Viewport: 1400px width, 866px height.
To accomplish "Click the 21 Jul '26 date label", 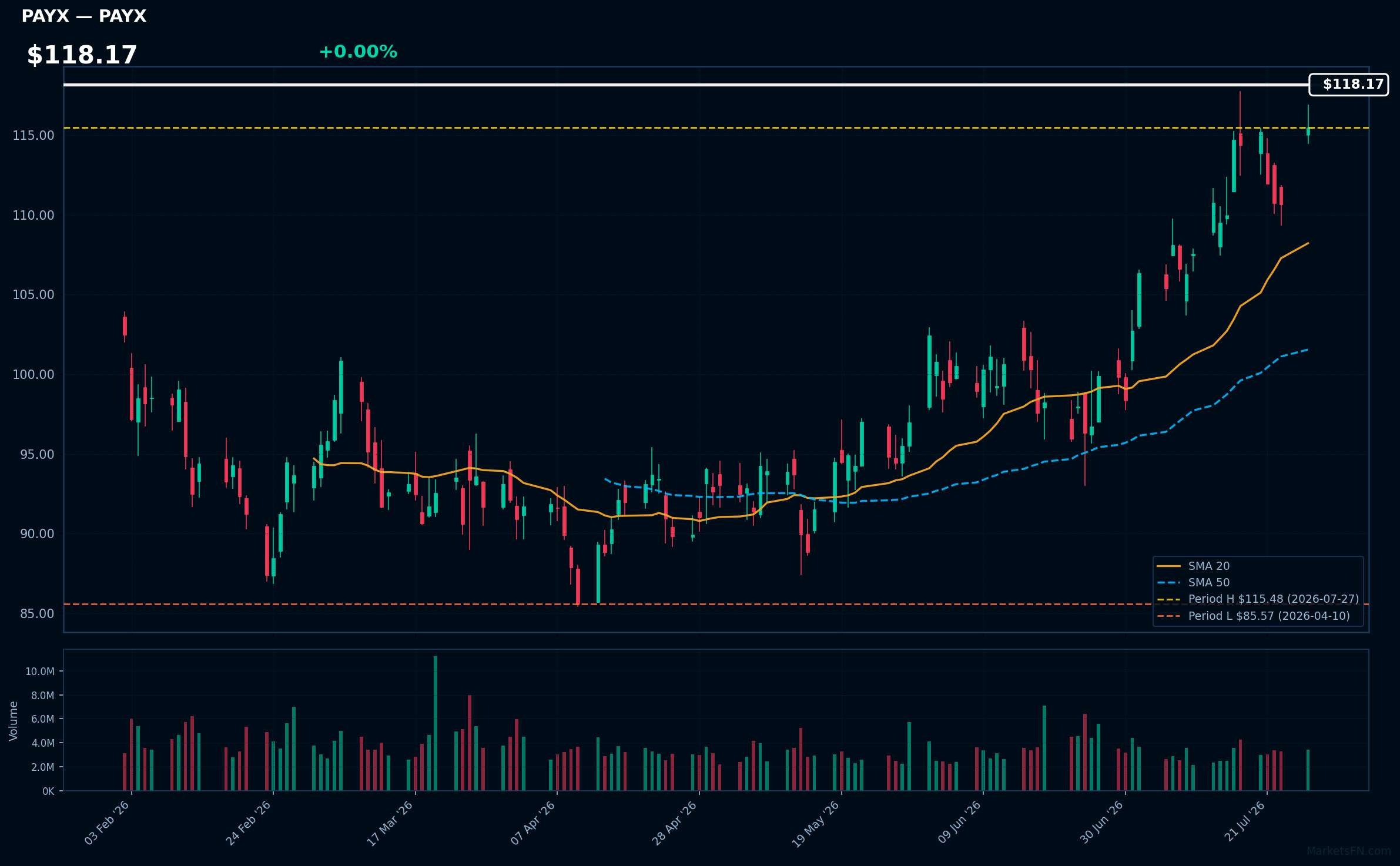I will point(1244,821).
